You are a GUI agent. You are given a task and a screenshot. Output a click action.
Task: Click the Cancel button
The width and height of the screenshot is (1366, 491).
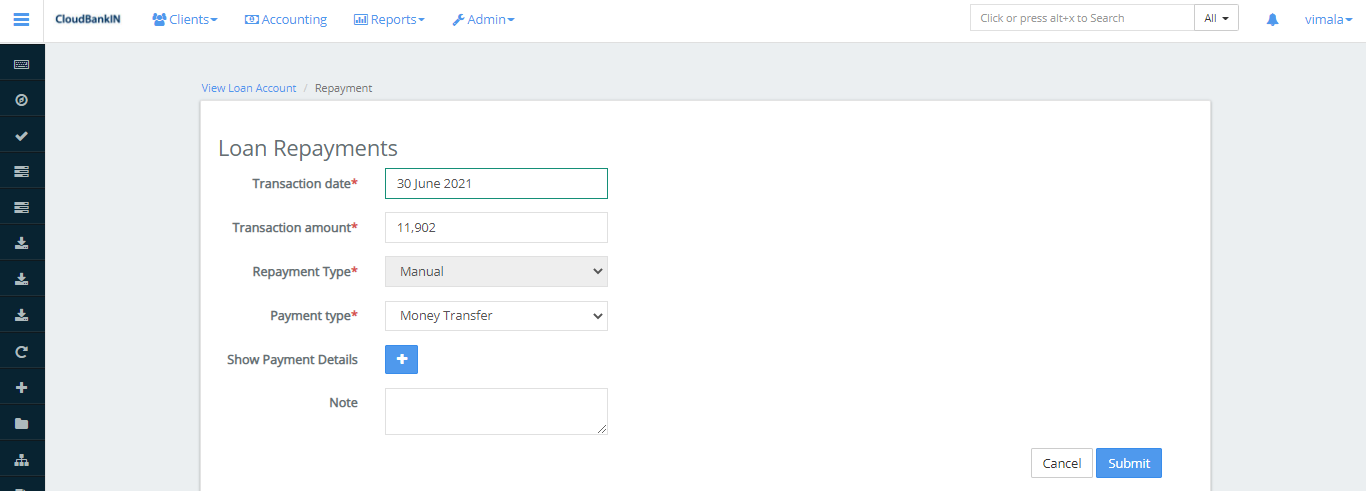[x=1061, y=463]
